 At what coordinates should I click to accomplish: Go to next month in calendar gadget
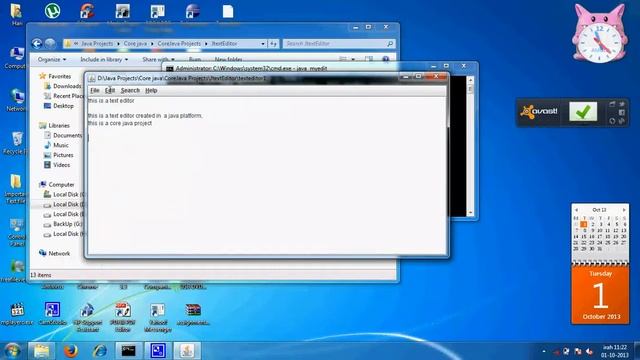point(624,210)
